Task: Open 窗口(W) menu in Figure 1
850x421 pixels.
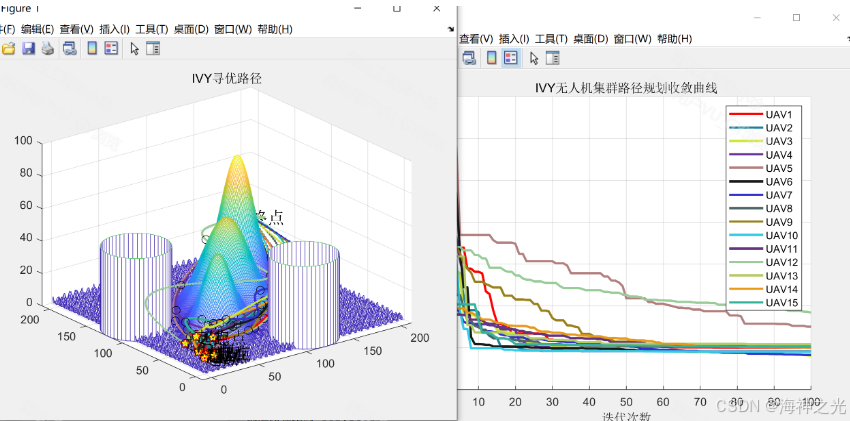Action: [233, 29]
